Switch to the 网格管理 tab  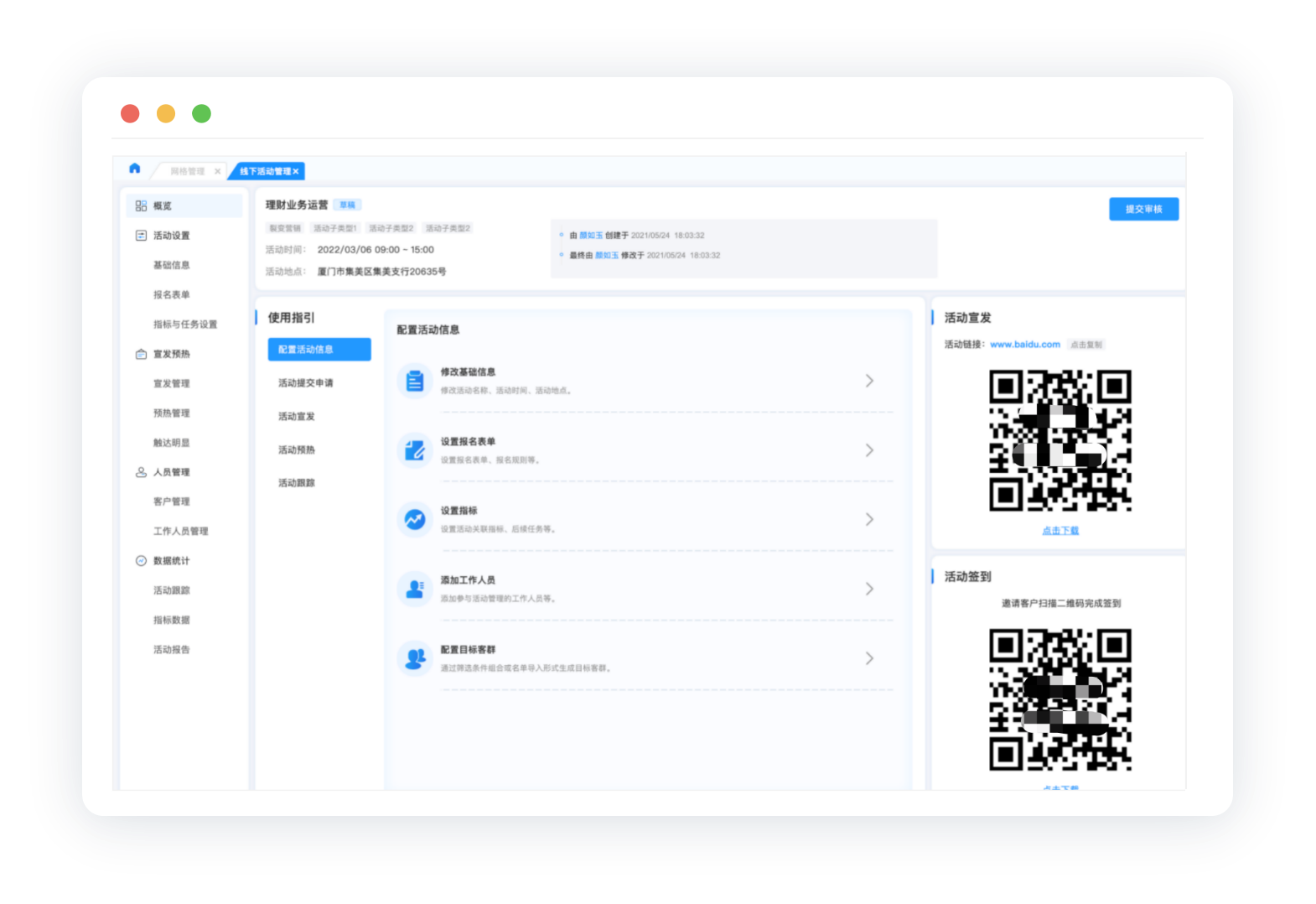pos(188,171)
